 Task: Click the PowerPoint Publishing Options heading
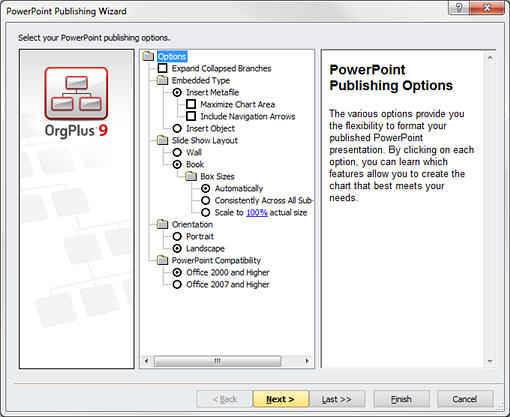[x=391, y=78]
